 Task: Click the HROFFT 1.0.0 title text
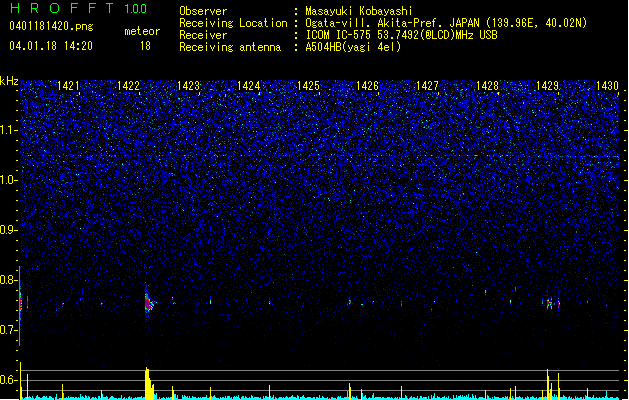[79, 8]
